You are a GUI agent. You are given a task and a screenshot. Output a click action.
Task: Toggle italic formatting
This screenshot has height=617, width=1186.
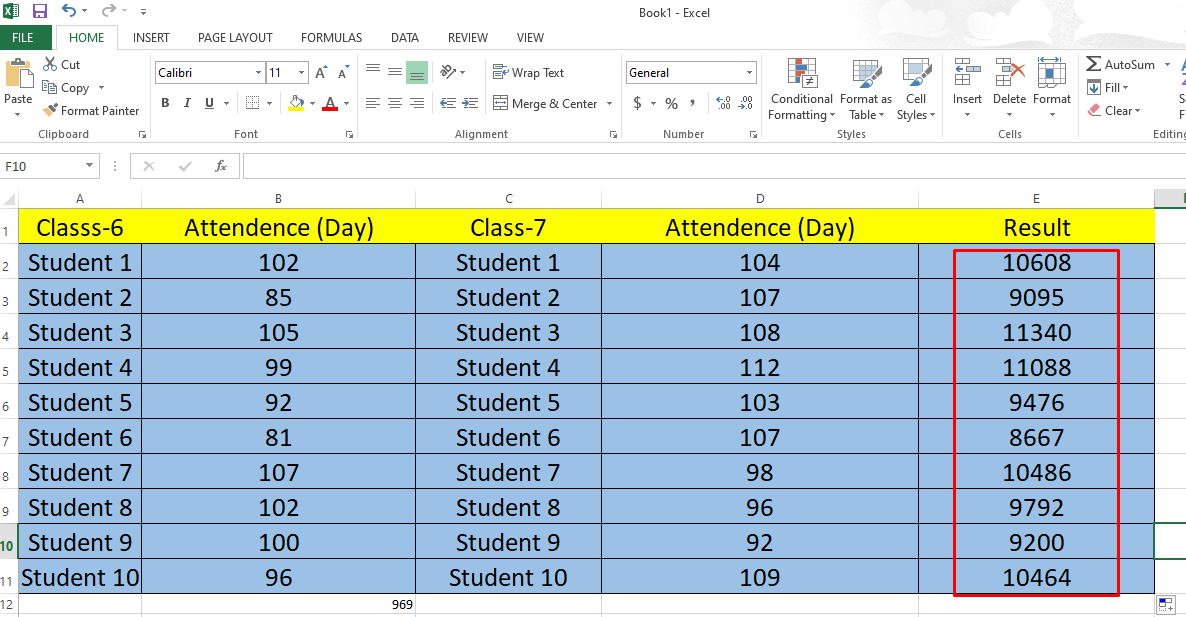pos(187,103)
